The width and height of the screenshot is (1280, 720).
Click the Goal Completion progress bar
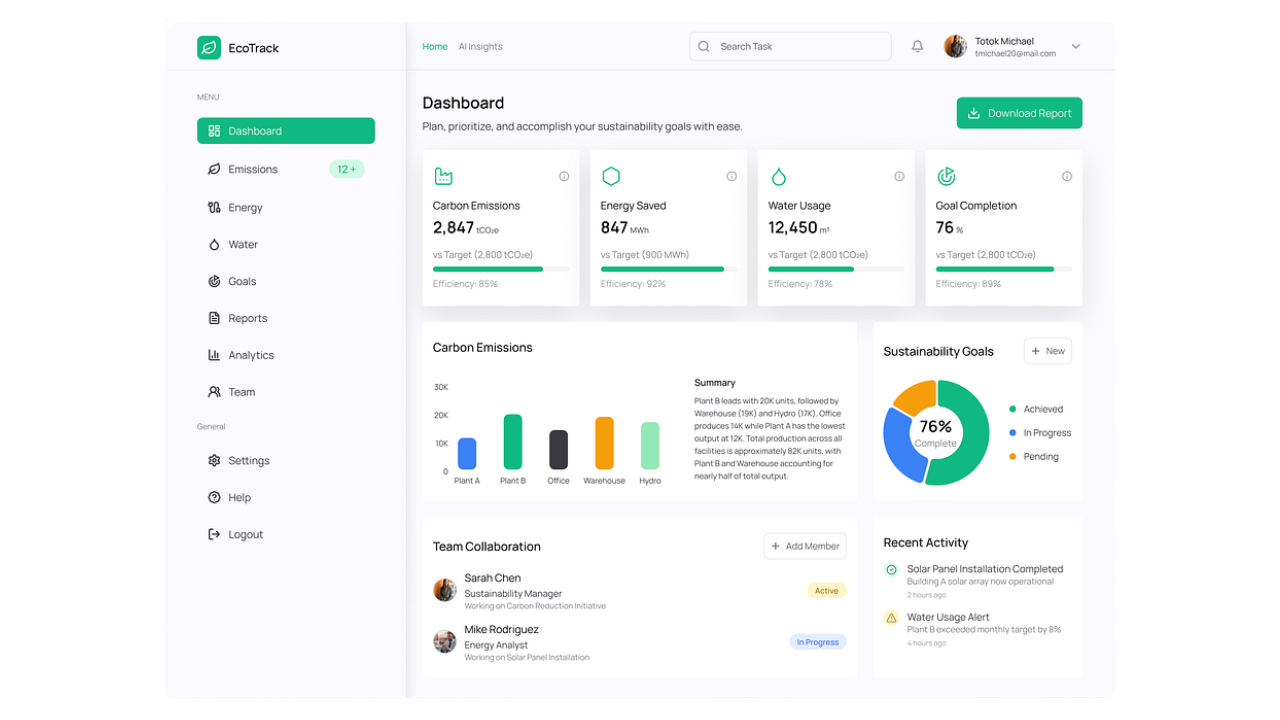pos(1004,269)
